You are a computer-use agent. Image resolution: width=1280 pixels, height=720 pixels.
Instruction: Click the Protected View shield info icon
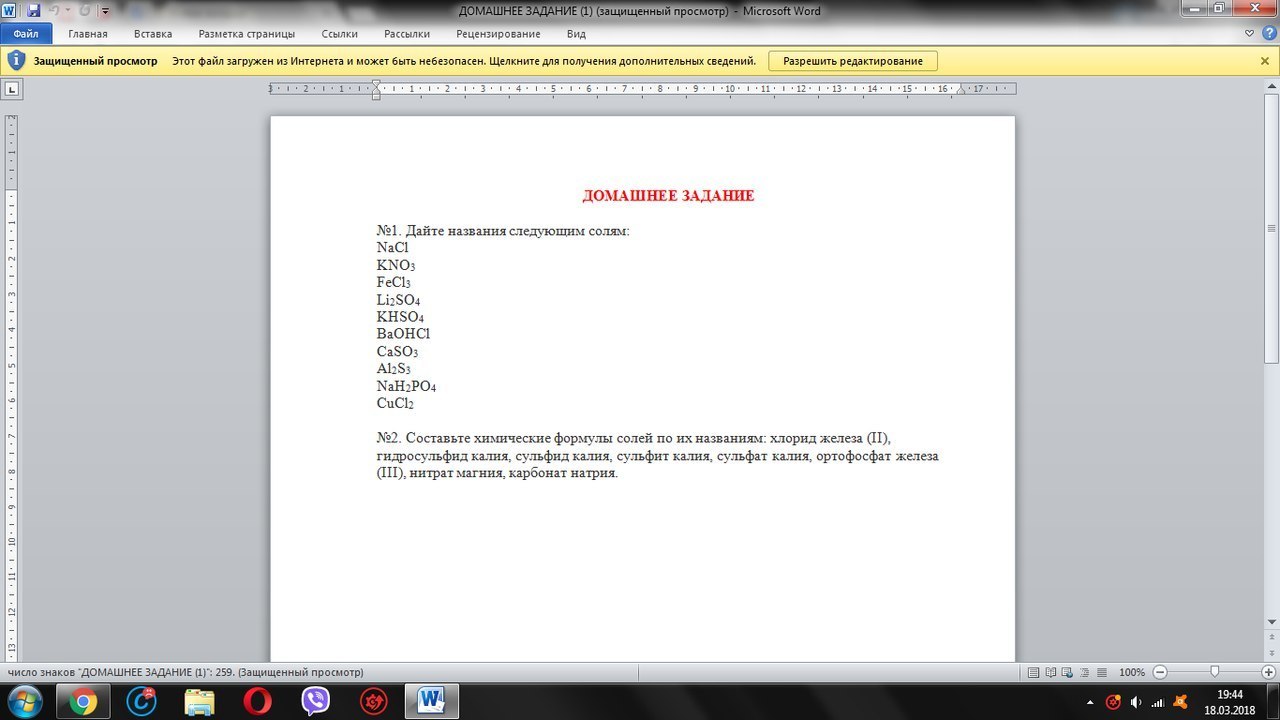pyautogui.click(x=16, y=60)
